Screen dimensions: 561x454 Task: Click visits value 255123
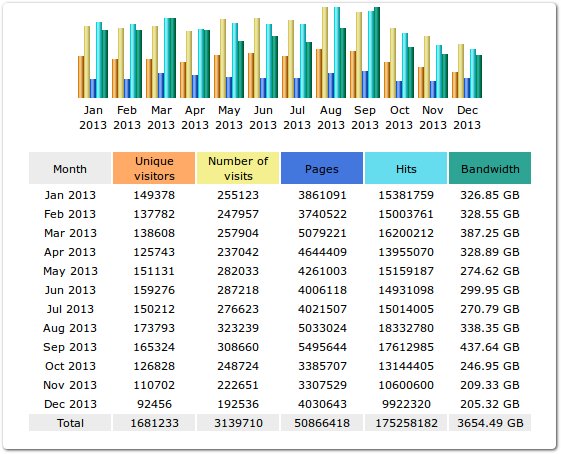pyautogui.click(x=238, y=195)
